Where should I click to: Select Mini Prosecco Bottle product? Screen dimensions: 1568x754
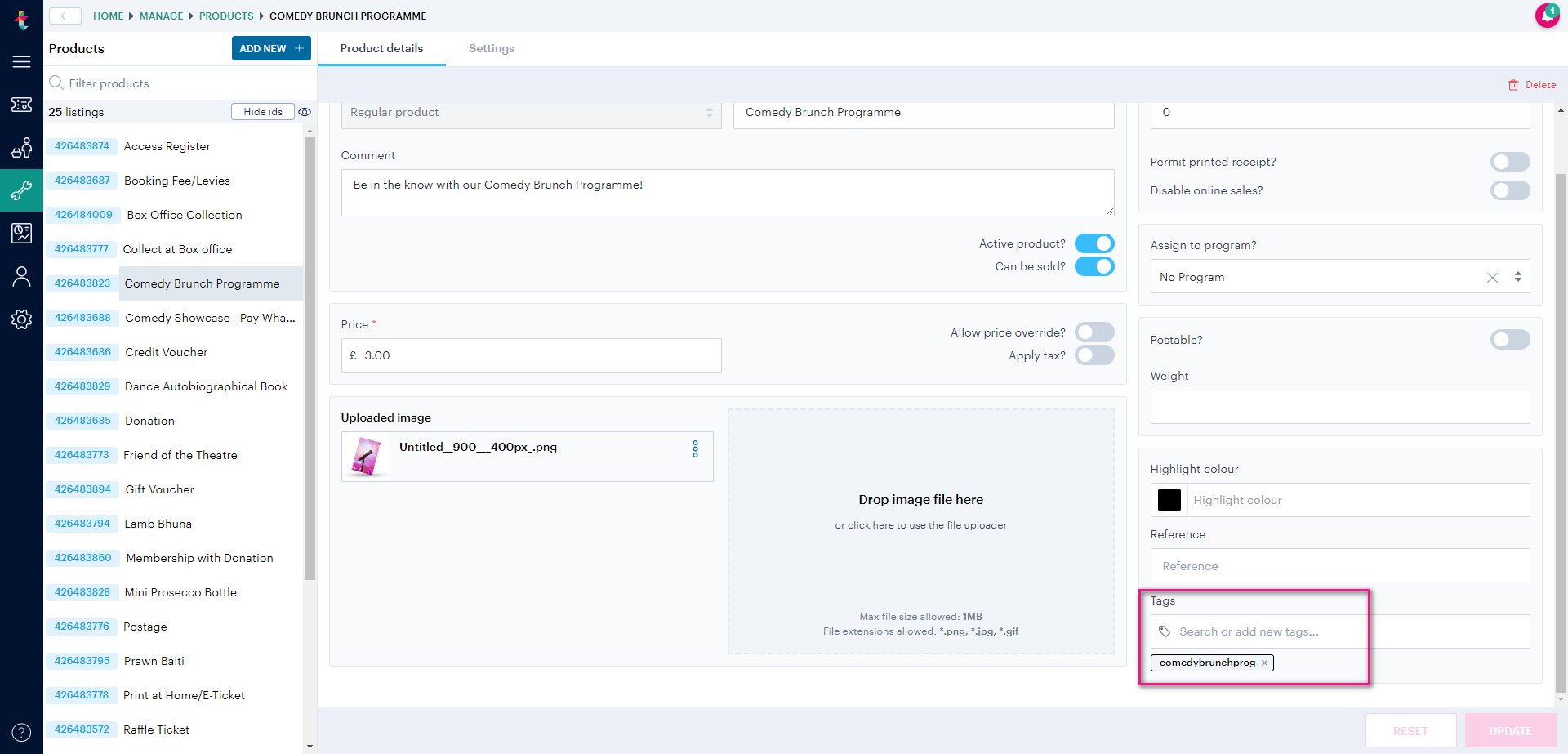180,592
